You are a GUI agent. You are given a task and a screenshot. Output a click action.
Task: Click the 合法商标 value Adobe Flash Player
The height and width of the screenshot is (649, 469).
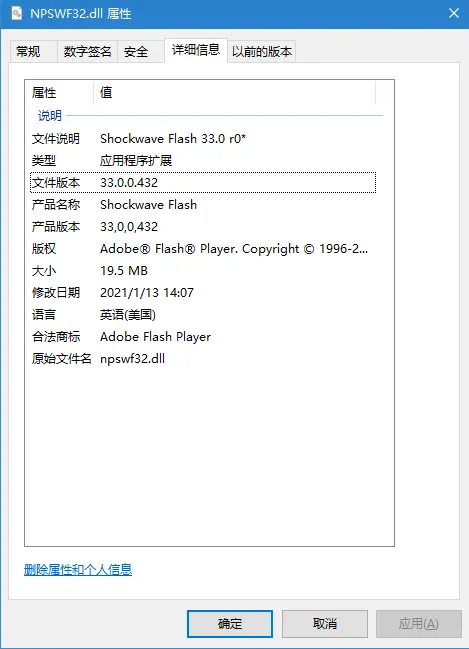click(x=156, y=337)
